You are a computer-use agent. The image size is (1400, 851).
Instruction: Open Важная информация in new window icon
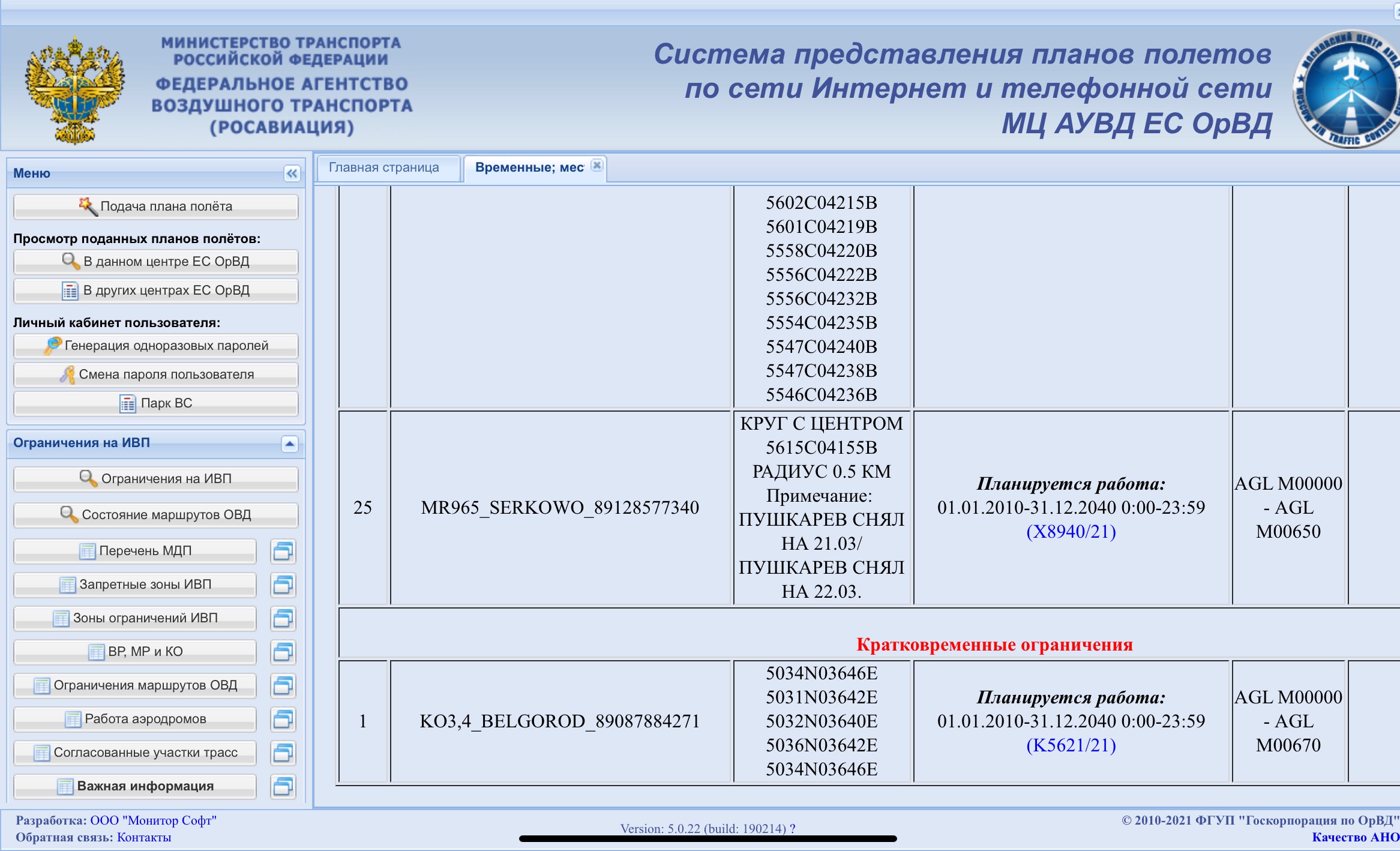click(283, 786)
